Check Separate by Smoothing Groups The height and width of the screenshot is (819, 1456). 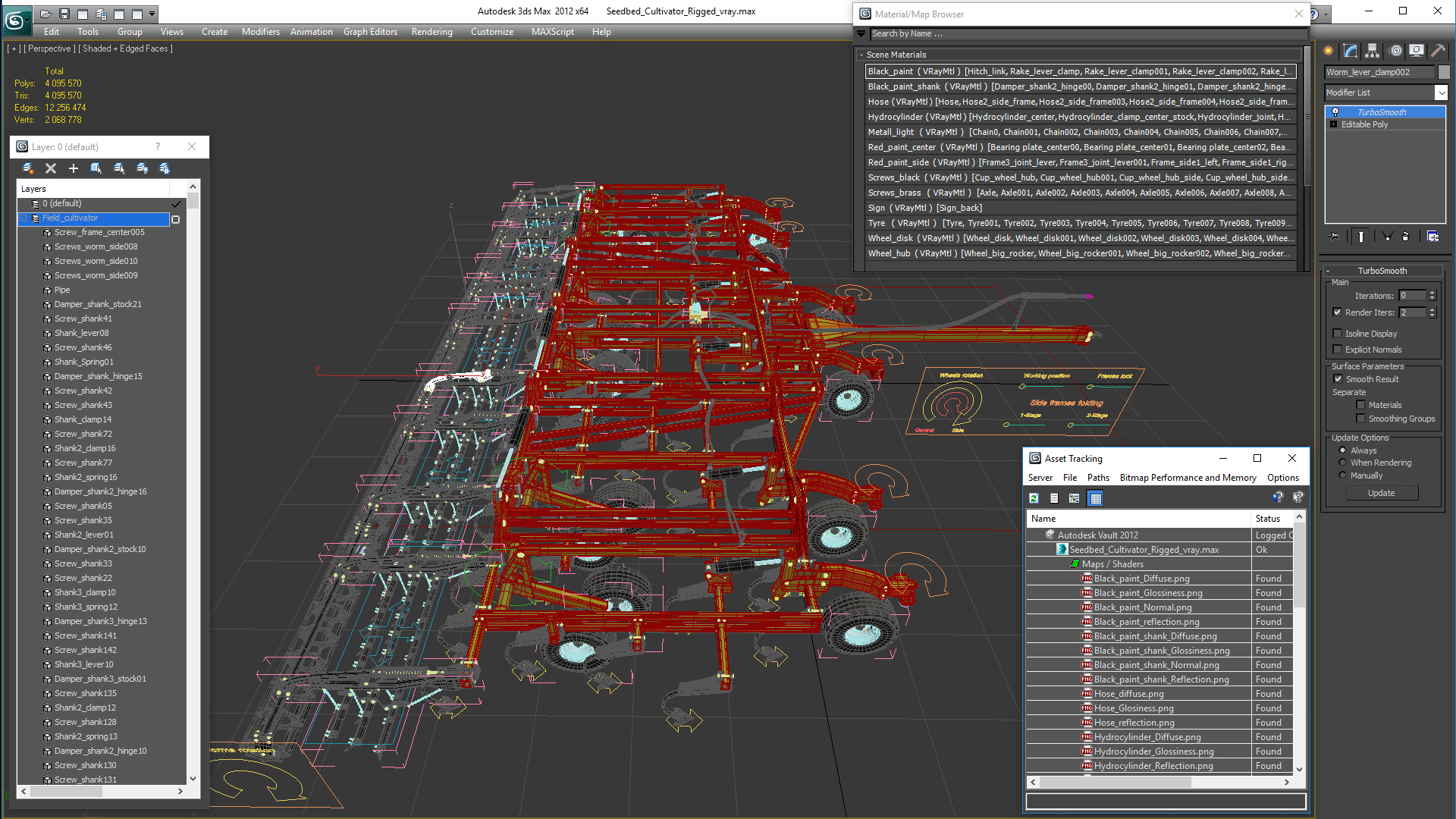[1360, 418]
